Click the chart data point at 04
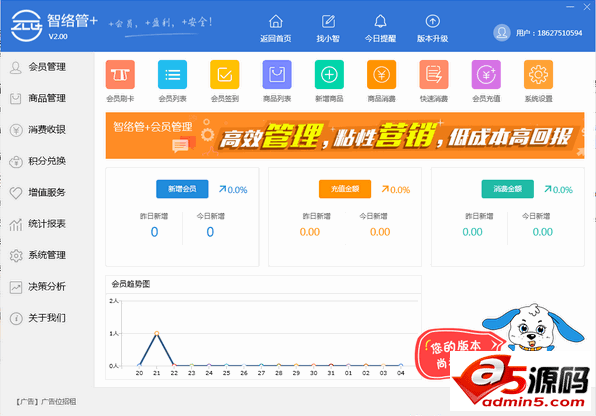Image resolution: width=596 pixels, height=416 pixels. click(401, 365)
